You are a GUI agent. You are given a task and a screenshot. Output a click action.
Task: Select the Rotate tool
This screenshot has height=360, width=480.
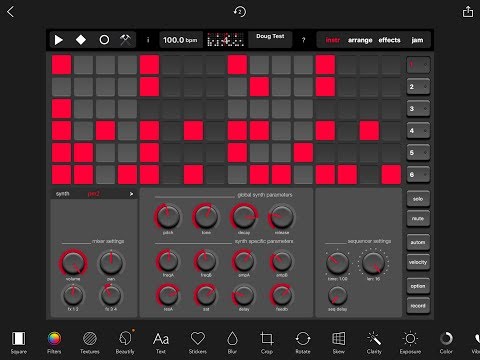pyautogui.click(x=303, y=342)
